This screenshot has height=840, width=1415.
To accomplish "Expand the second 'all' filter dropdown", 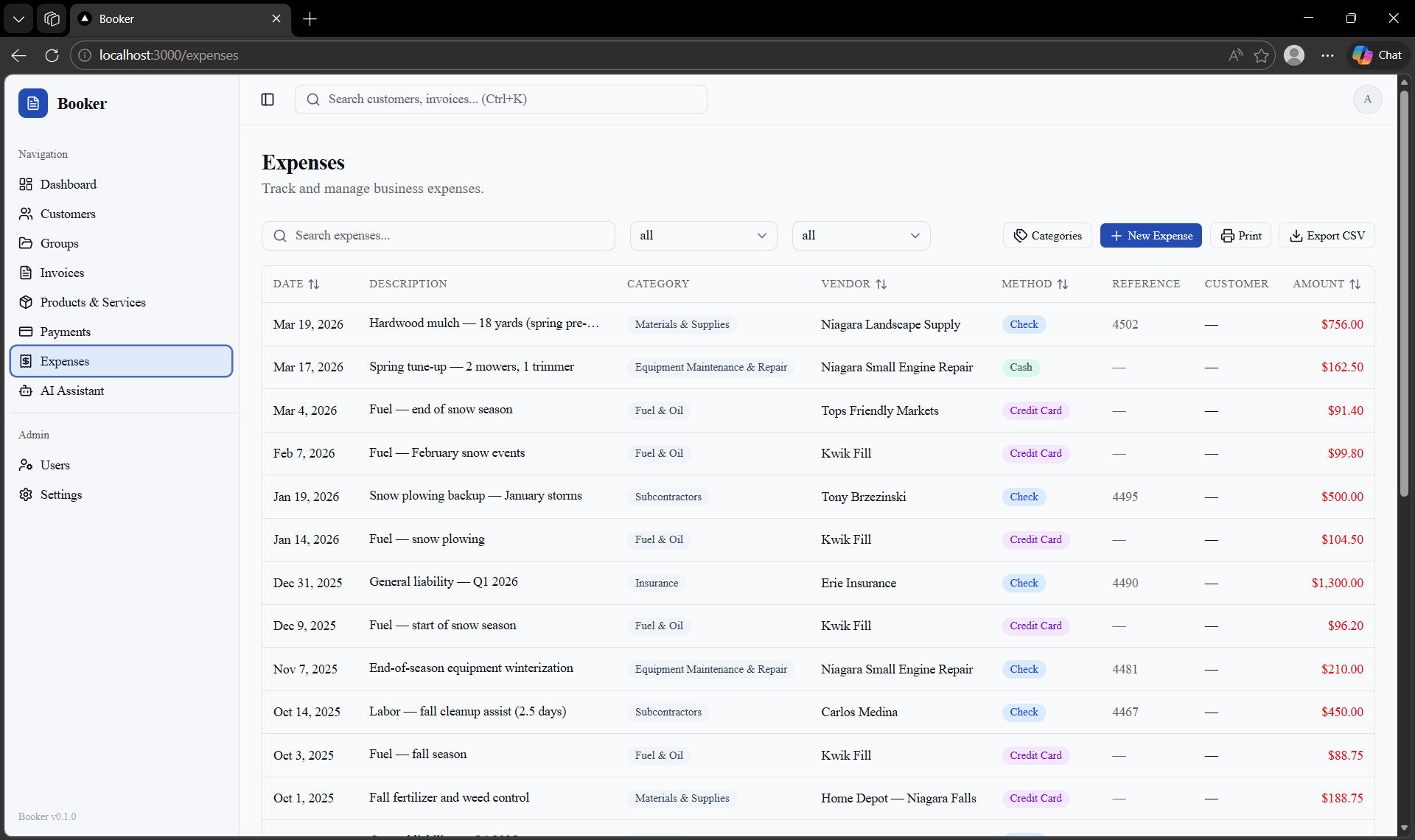I will (861, 235).
